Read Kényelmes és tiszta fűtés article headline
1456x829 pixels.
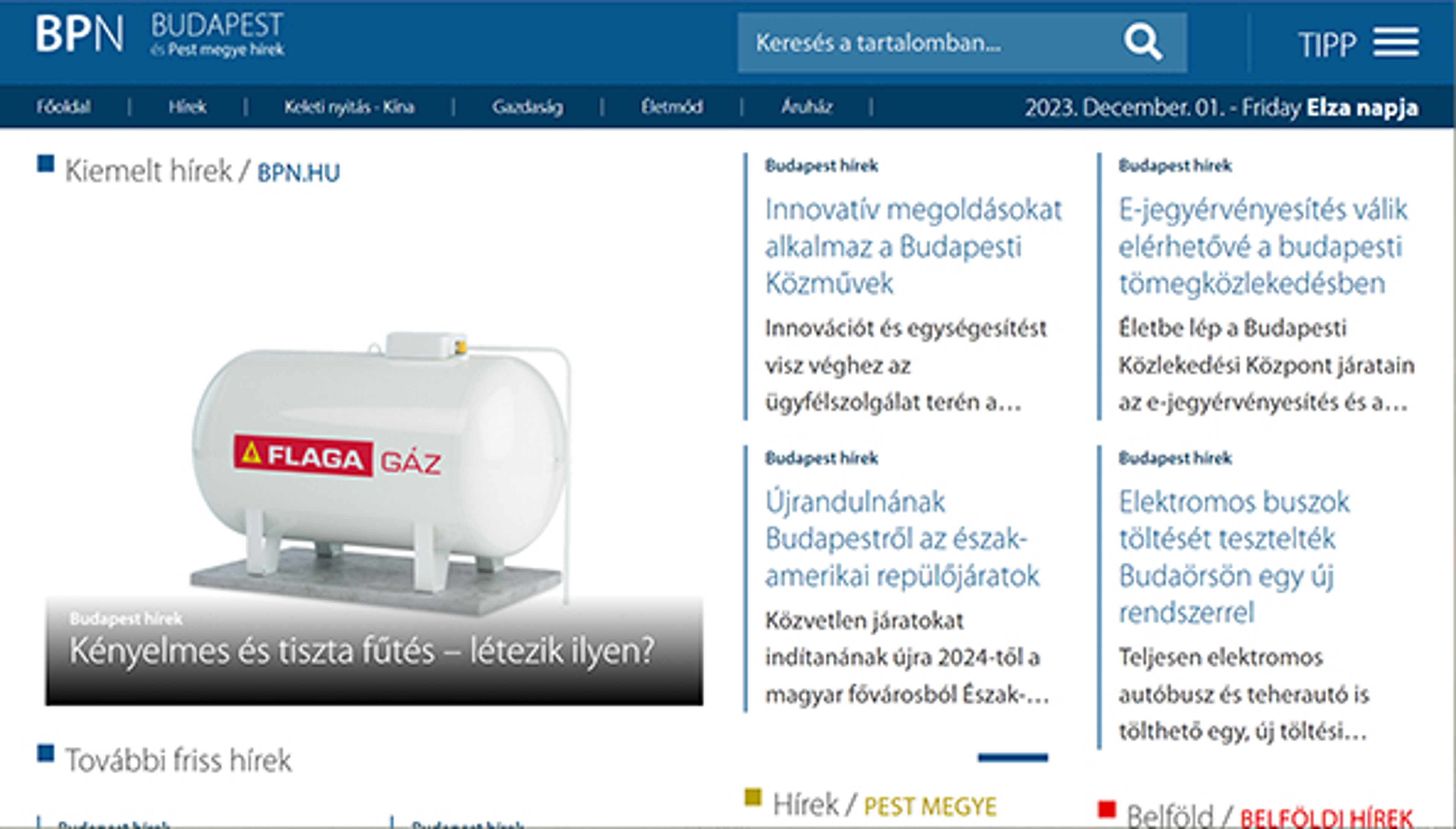361,651
